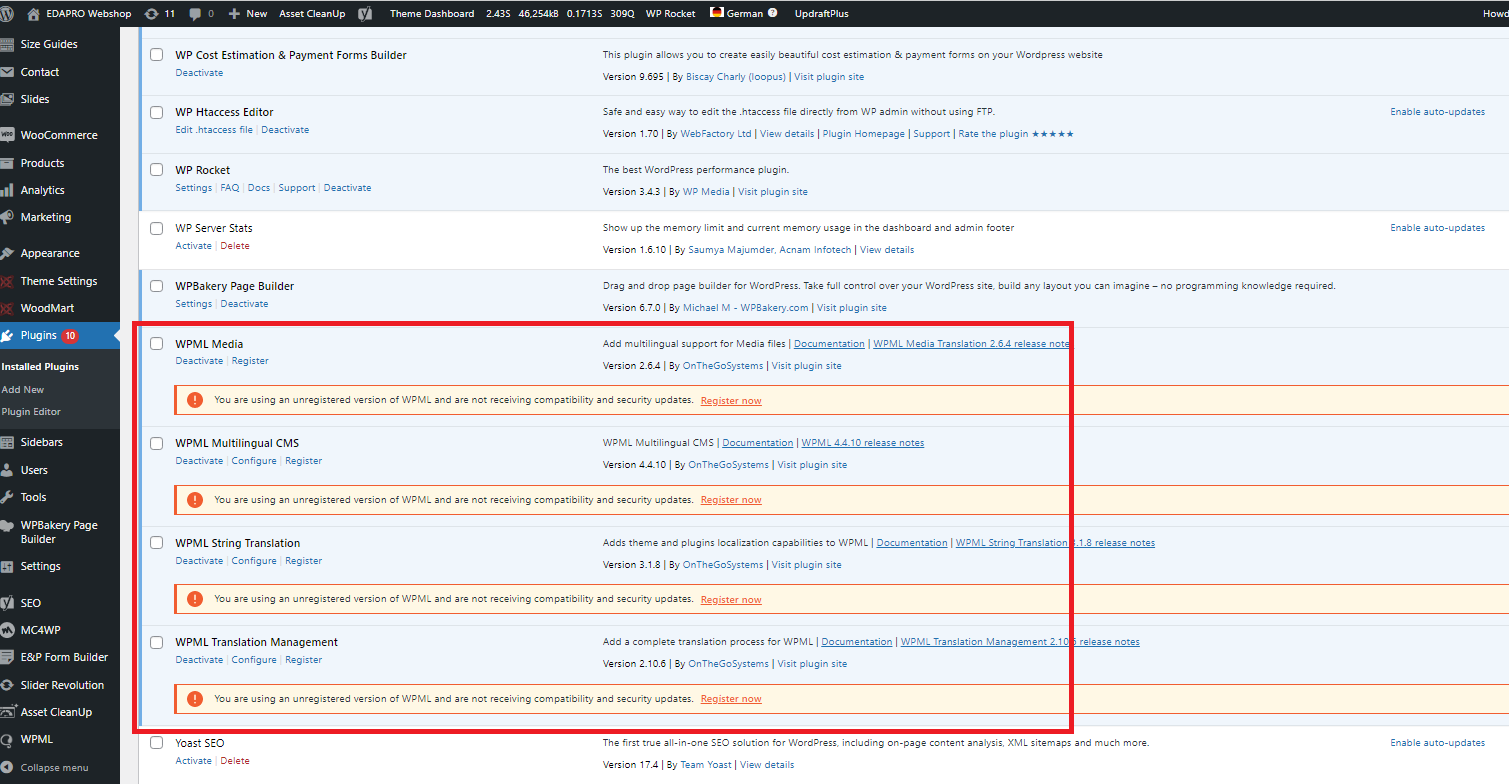Image resolution: width=1509 pixels, height=784 pixels.
Task: Click the Slider Revolution sidebar icon
Action: pyautogui.click(x=8, y=685)
